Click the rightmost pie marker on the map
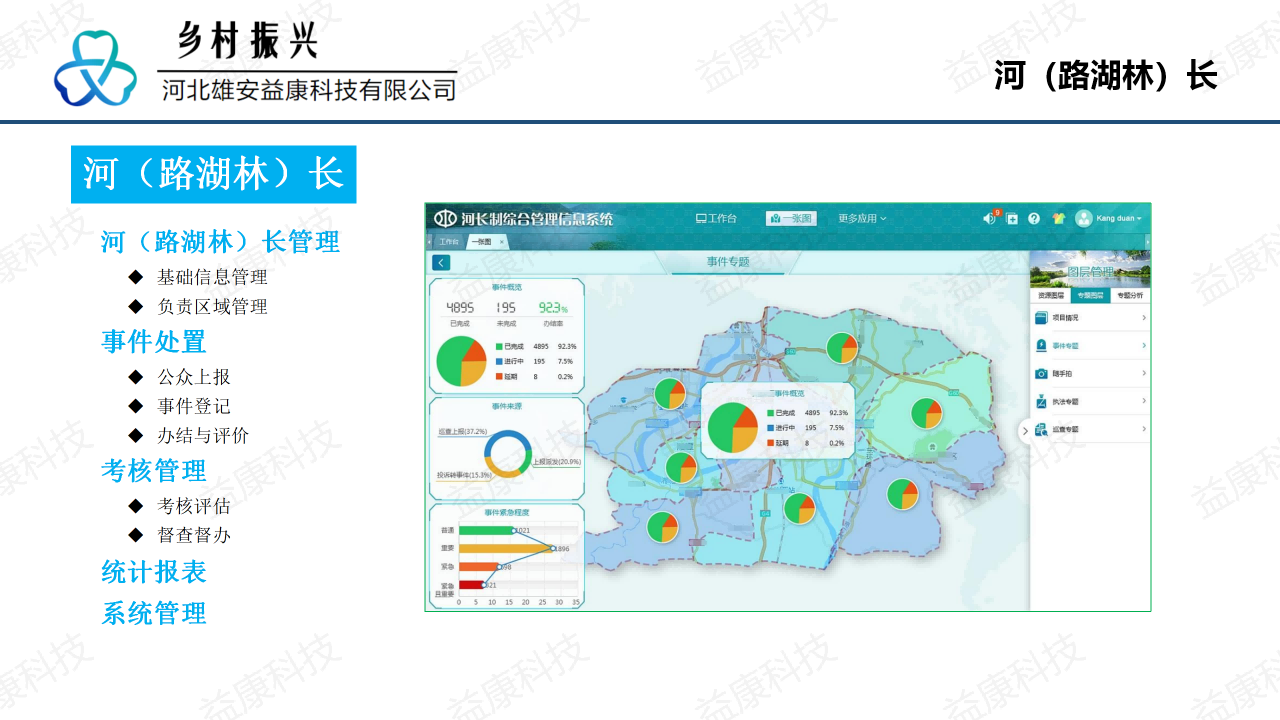 (926, 413)
